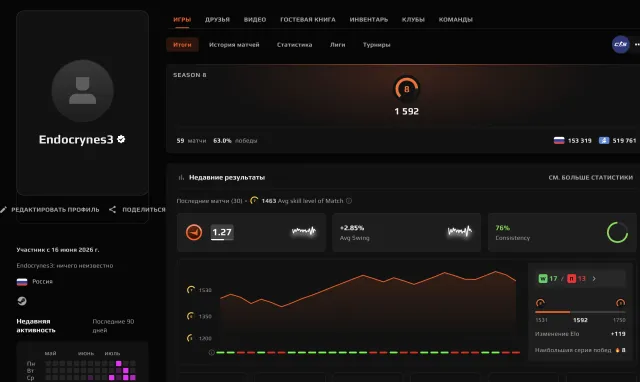Viewport: 640px width, 382px height.
Task: Click the Последние 90 дней label
Action: coord(113,326)
